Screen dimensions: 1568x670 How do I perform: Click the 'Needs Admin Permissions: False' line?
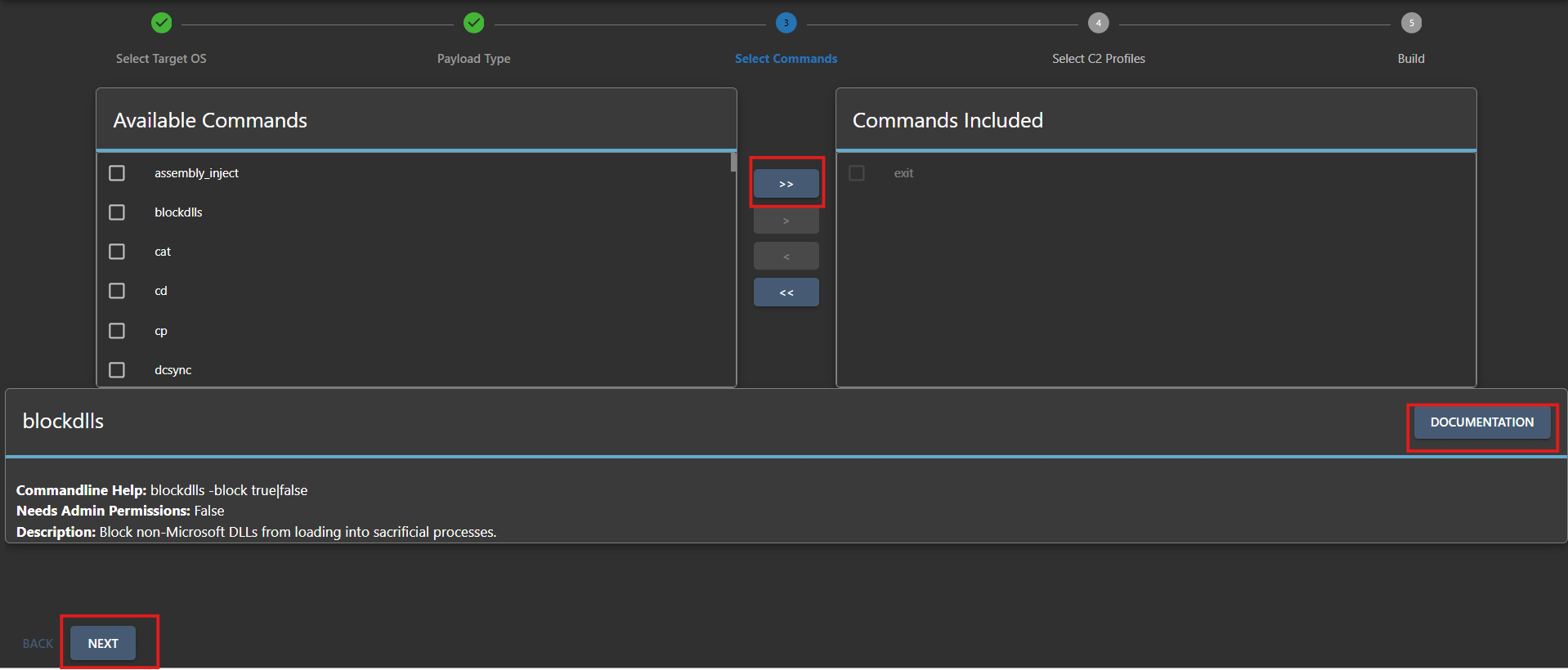point(120,511)
